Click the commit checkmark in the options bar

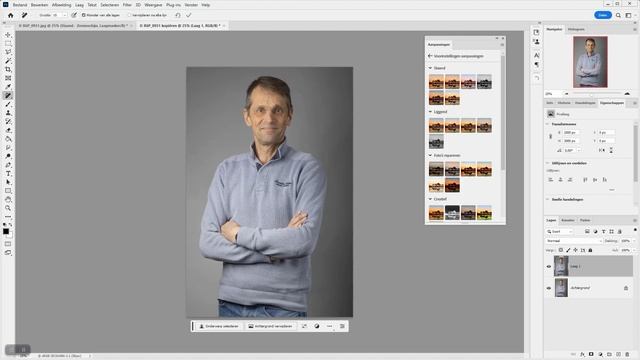coord(189,15)
